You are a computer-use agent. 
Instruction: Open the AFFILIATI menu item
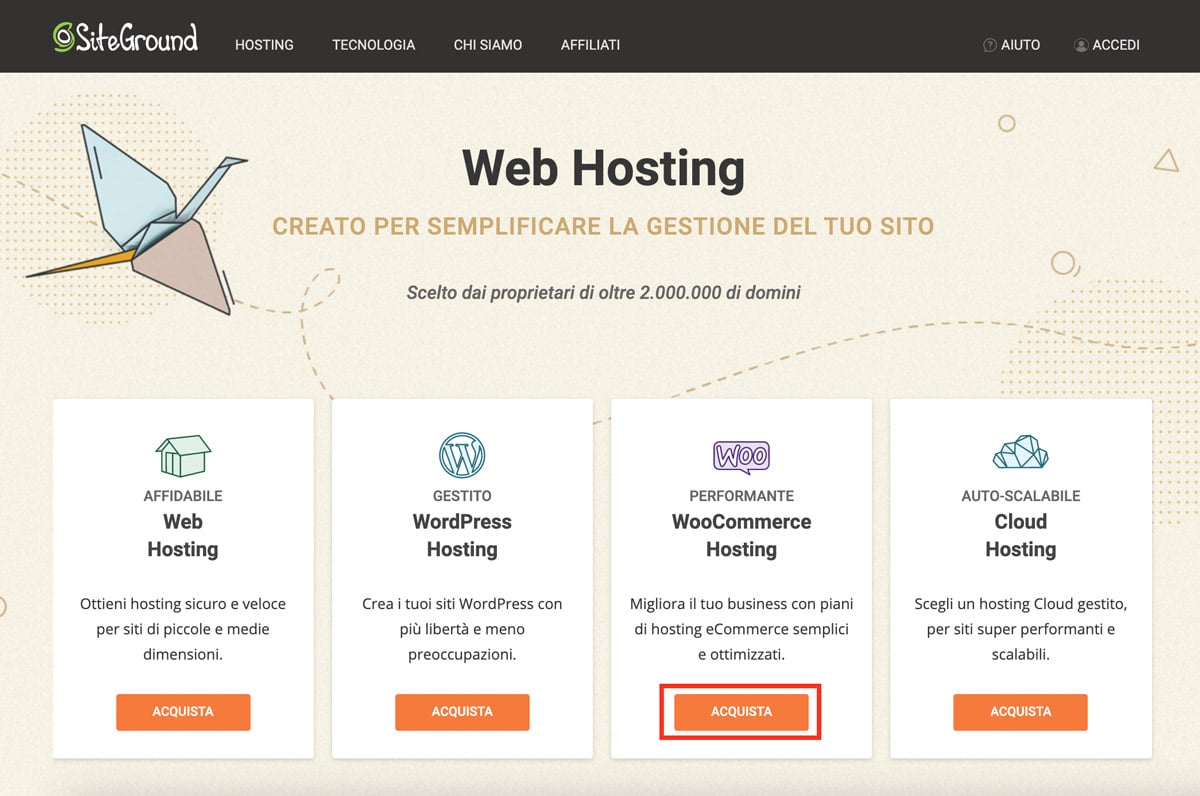[x=591, y=45]
